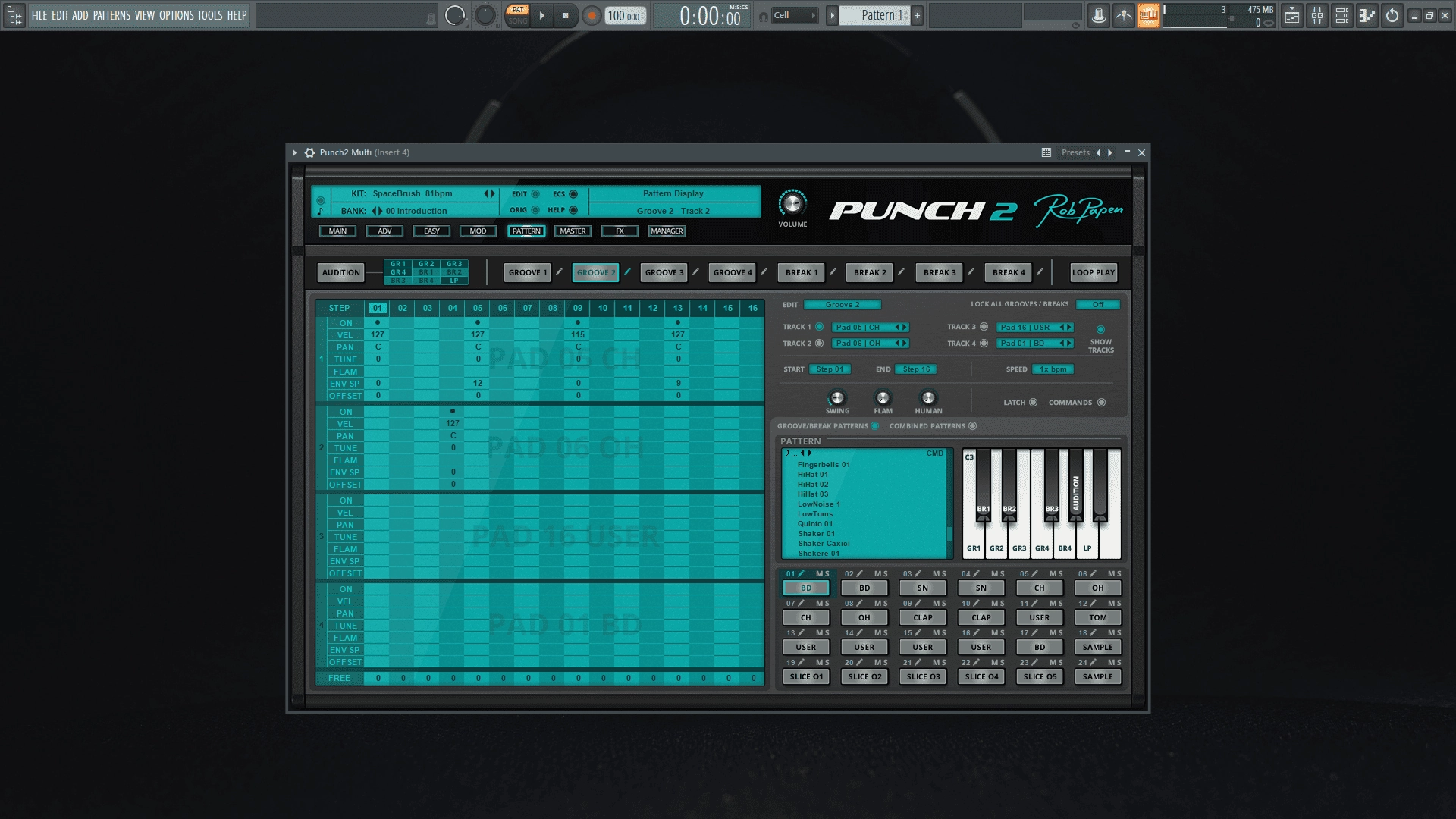
Task: Open the EDIT Groove 2 dropdown
Action: pyautogui.click(x=843, y=304)
